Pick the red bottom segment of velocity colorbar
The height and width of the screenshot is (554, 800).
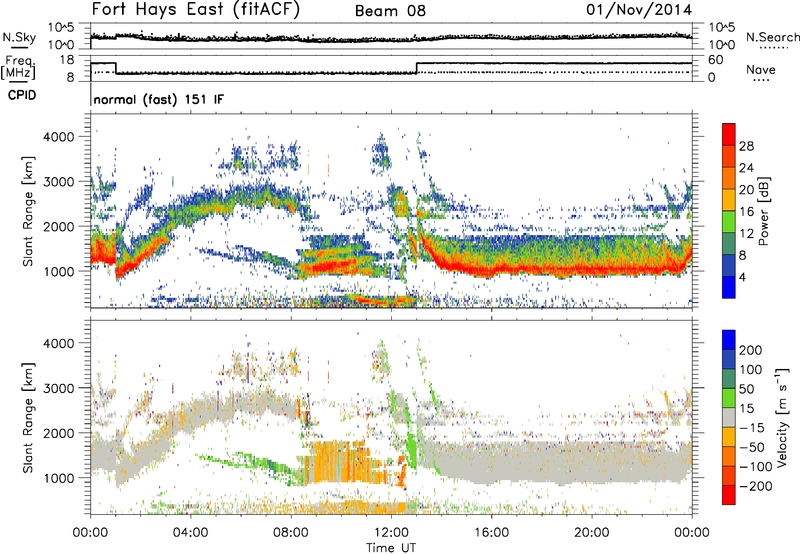pyautogui.click(x=729, y=495)
